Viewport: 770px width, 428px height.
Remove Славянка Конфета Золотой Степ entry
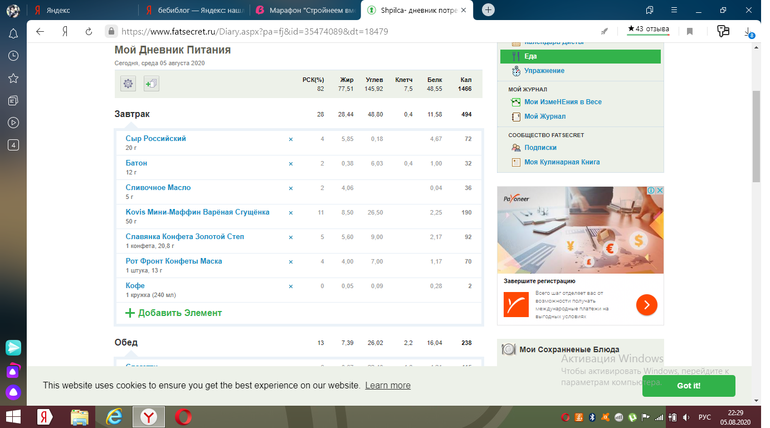pyautogui.click(x=291, y=238)
